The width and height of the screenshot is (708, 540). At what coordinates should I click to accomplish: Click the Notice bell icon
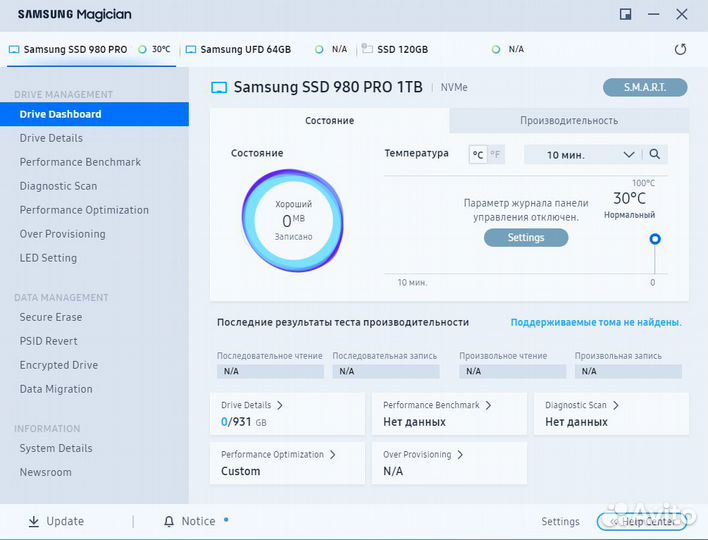pyautogui.click(x=168, y=521)
